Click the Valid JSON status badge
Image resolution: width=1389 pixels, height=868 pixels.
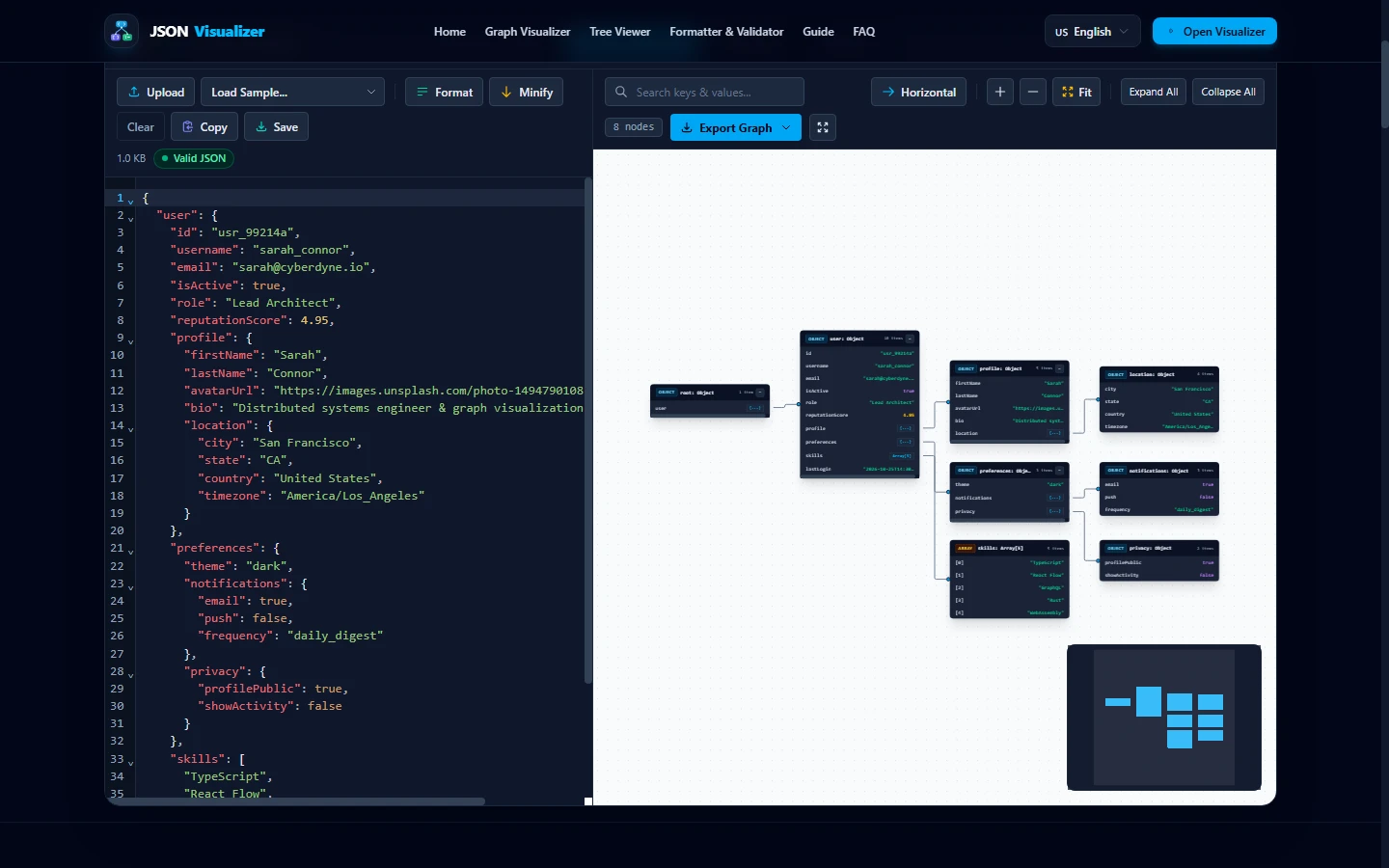[x=194, y=158]
